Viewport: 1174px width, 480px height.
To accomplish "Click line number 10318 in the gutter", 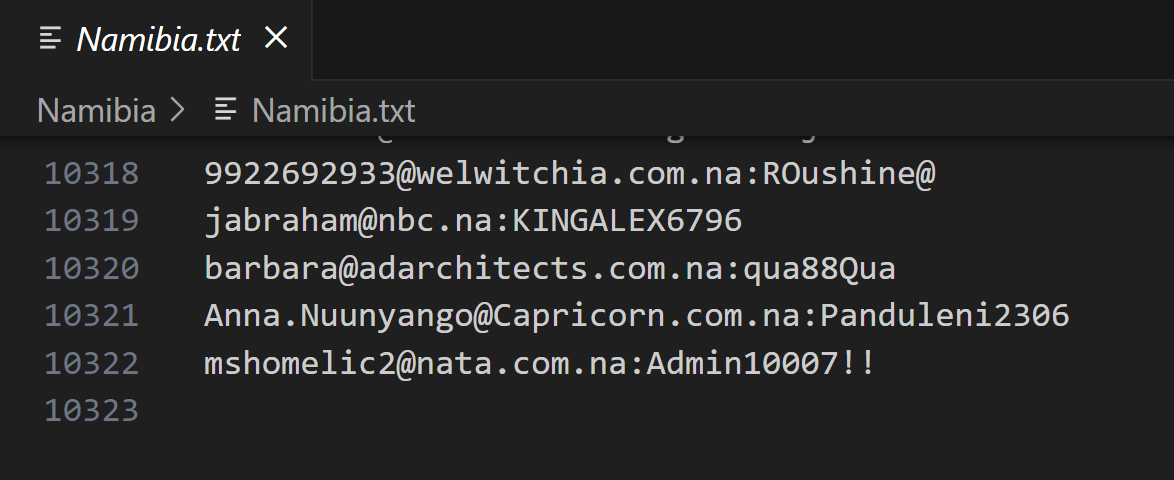I will 92,174.
